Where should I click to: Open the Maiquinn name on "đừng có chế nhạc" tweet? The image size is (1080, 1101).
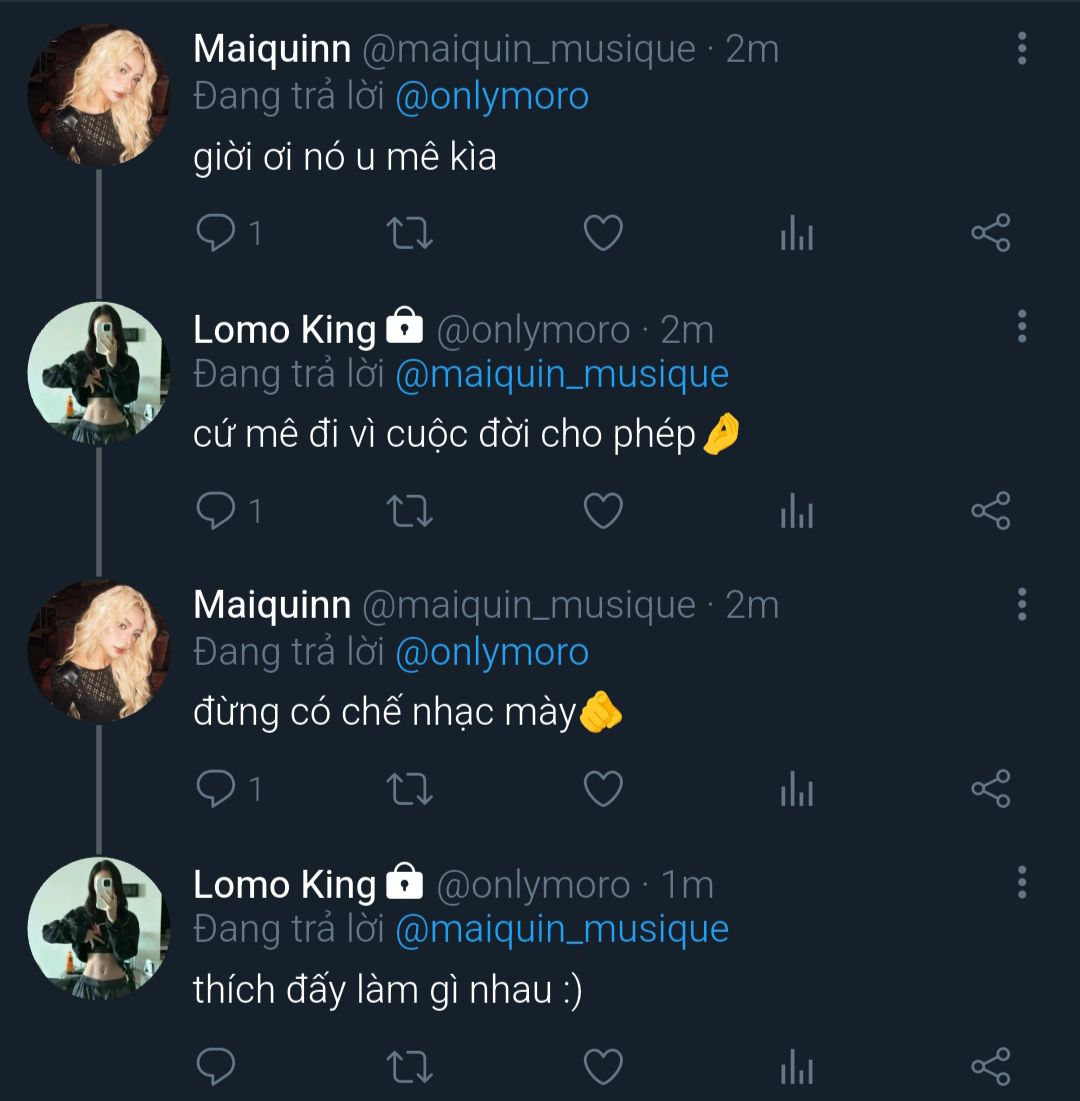[x=272, y=604]
